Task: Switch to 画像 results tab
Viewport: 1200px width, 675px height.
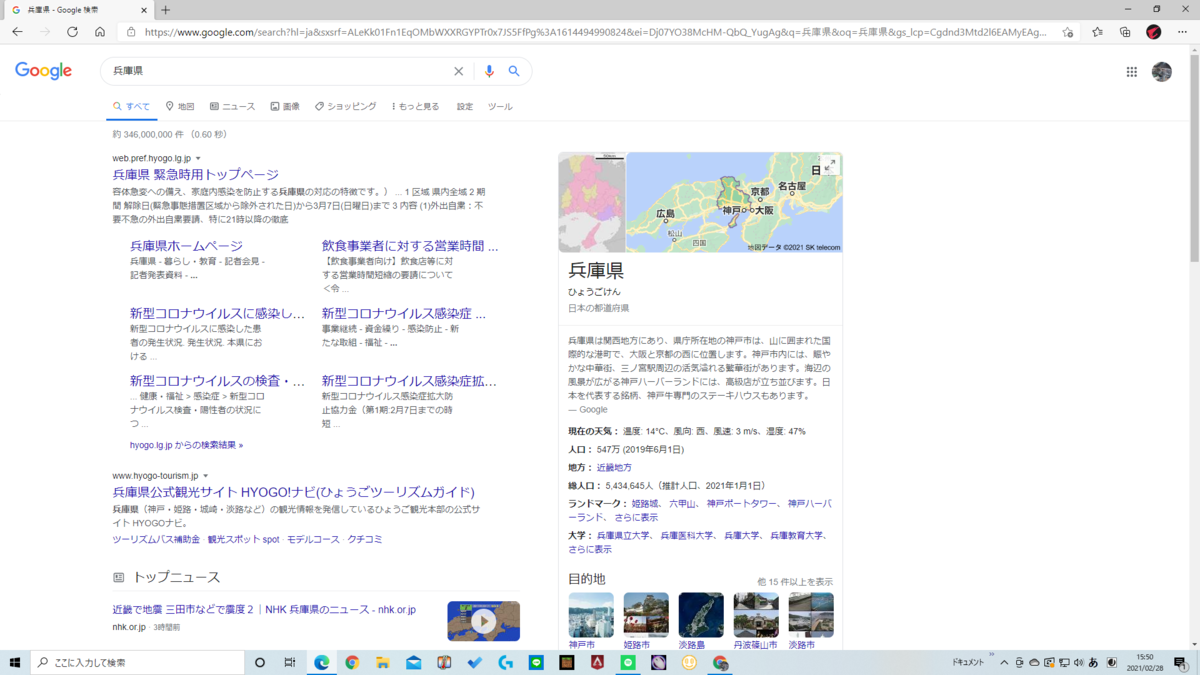Action: (x=285, y=106)
